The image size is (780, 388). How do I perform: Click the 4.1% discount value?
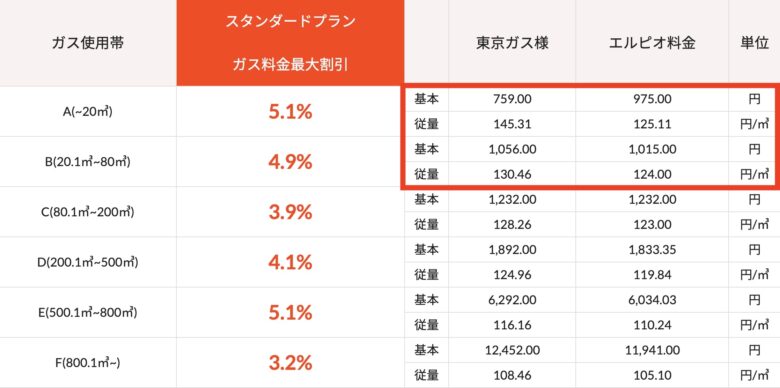click(291, 263)
